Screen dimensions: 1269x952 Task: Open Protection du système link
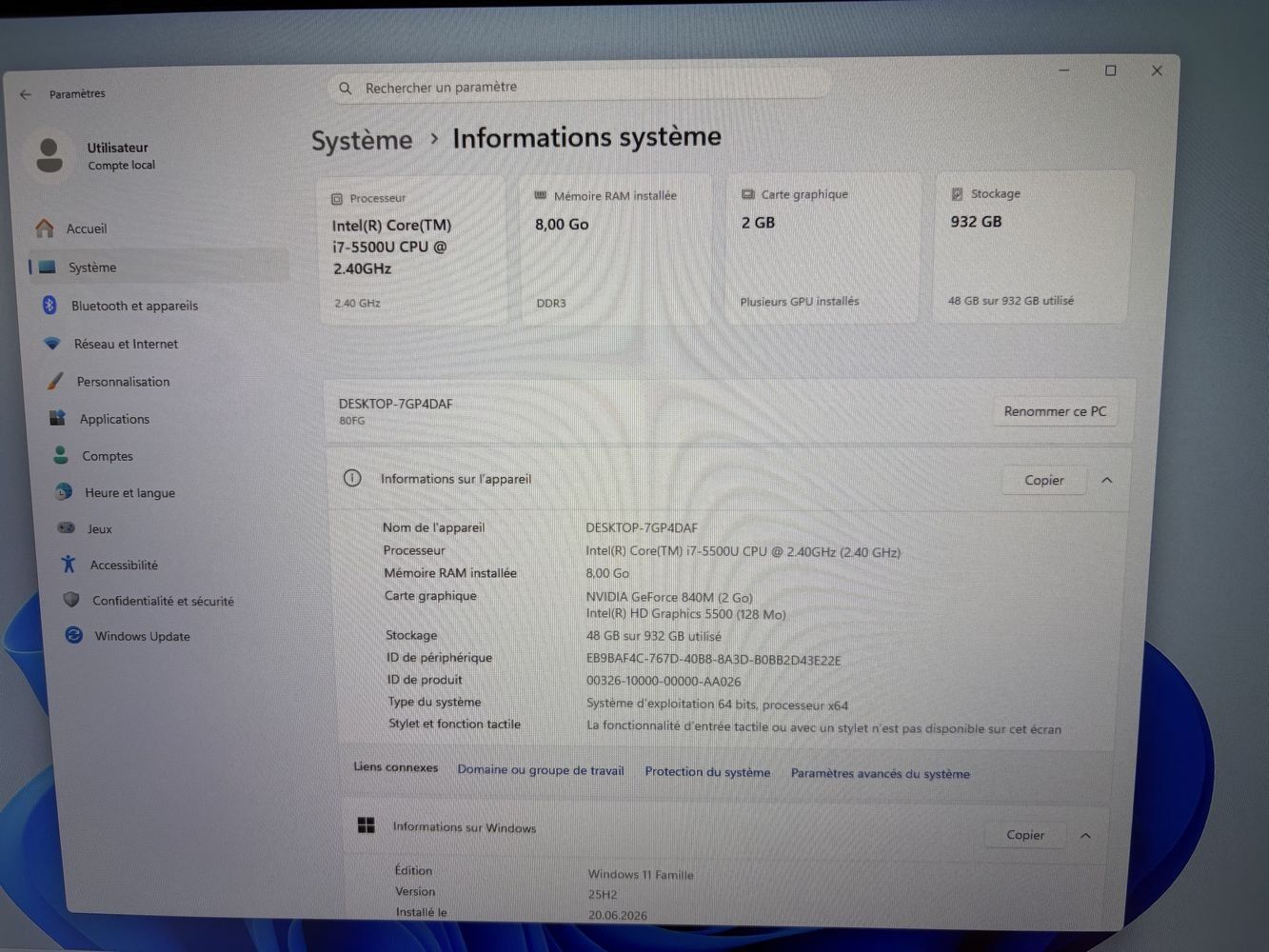(x=707, y=772)
